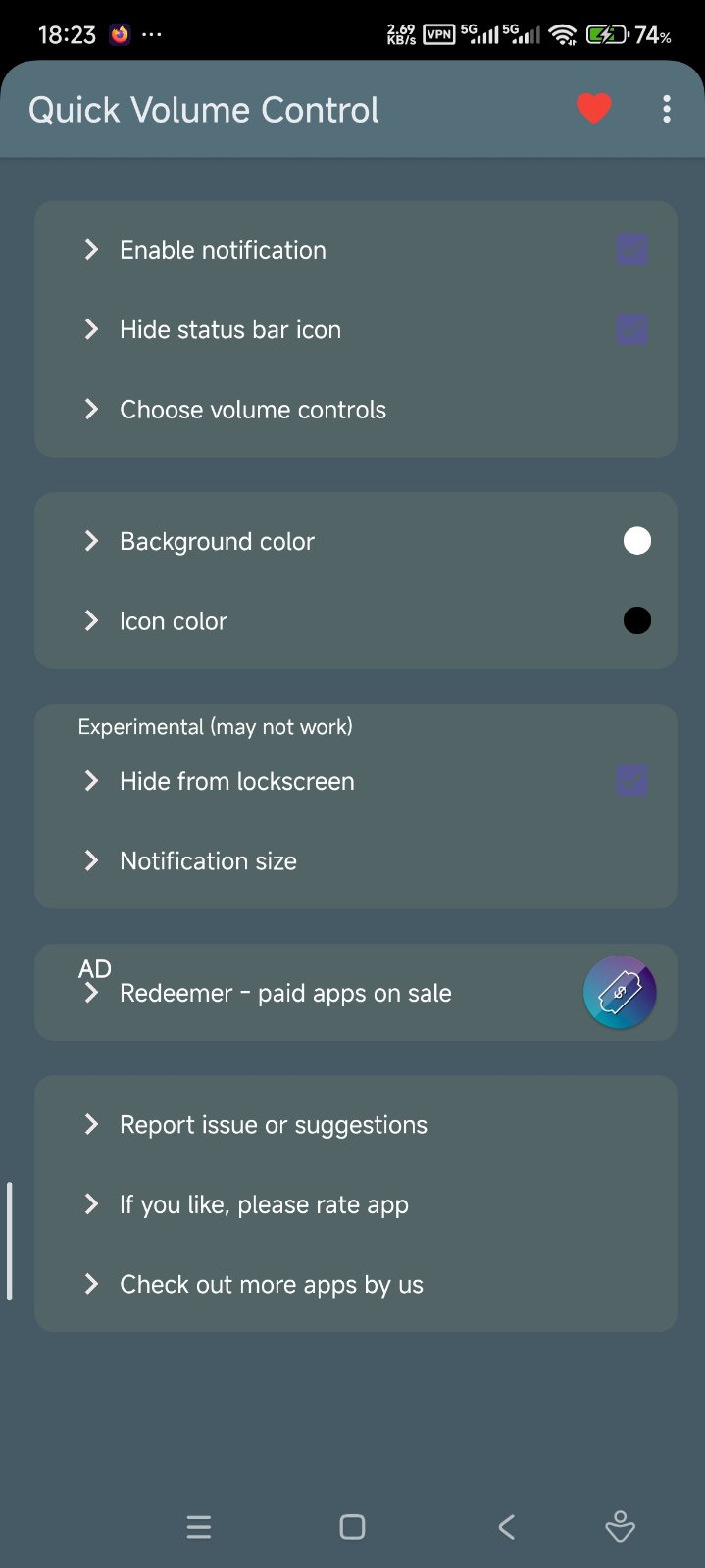
Task: Toggle the Hide from lockscreen checkbox
Action: (632, 781)
